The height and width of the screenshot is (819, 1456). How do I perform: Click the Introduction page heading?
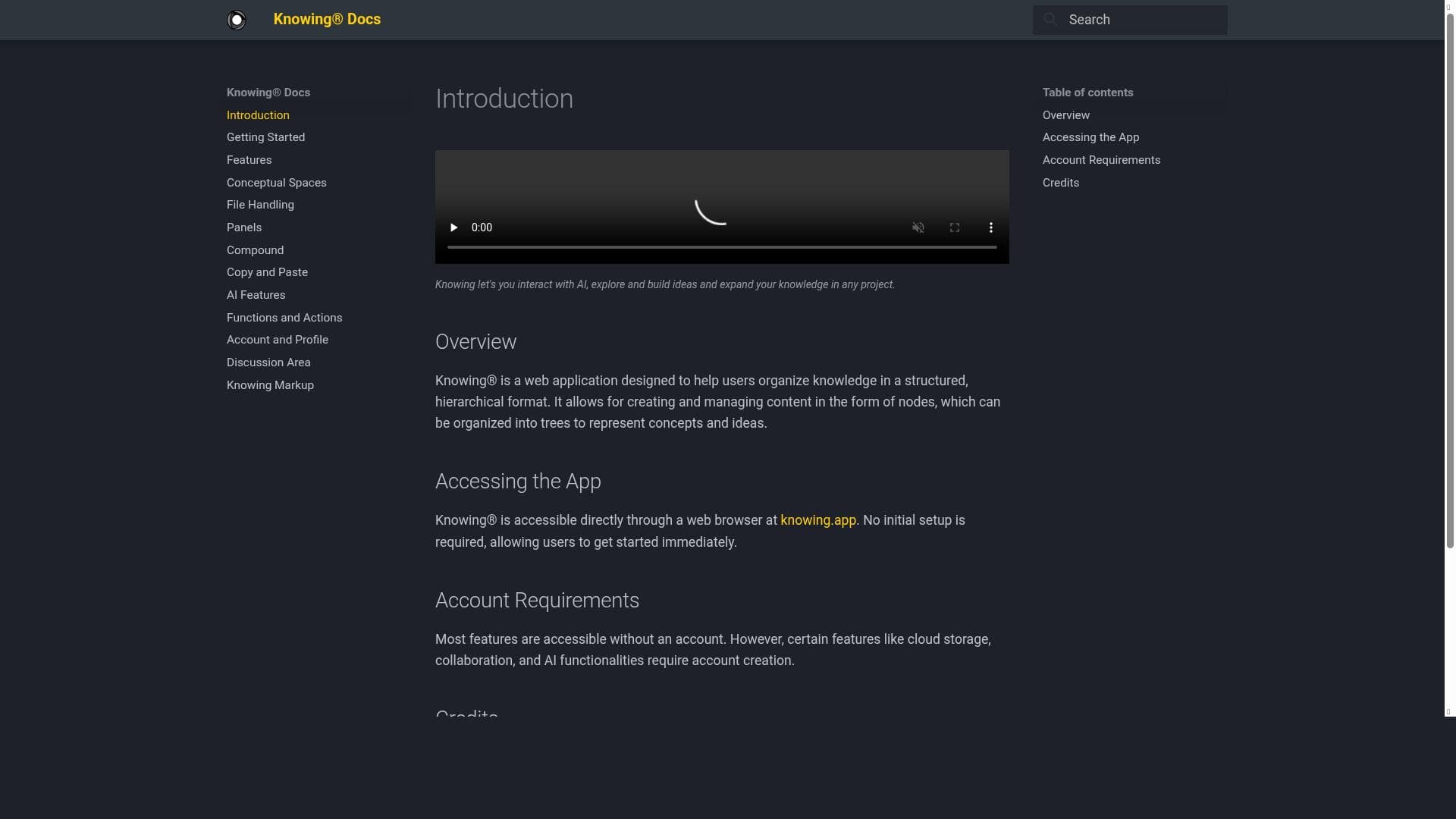coord(504,99)
